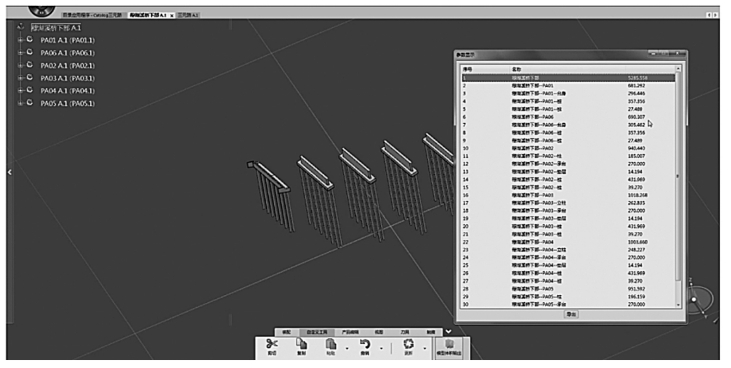This screenshot has height=368, width=731.
Task: Open the Undo history dropdown arrow
Action: pyautogui.click(x=381, y=348)
